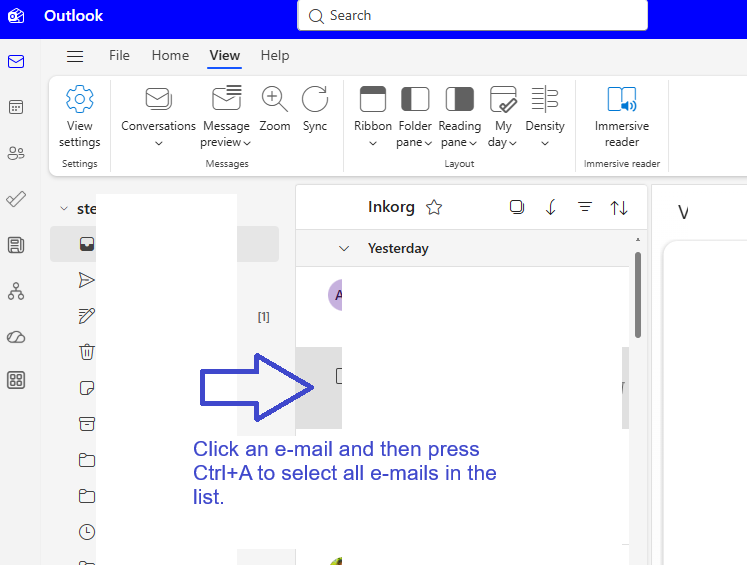This screenshot has width=747, height=565.
Task: Open Mail in the left app bar
Action: 16,61
